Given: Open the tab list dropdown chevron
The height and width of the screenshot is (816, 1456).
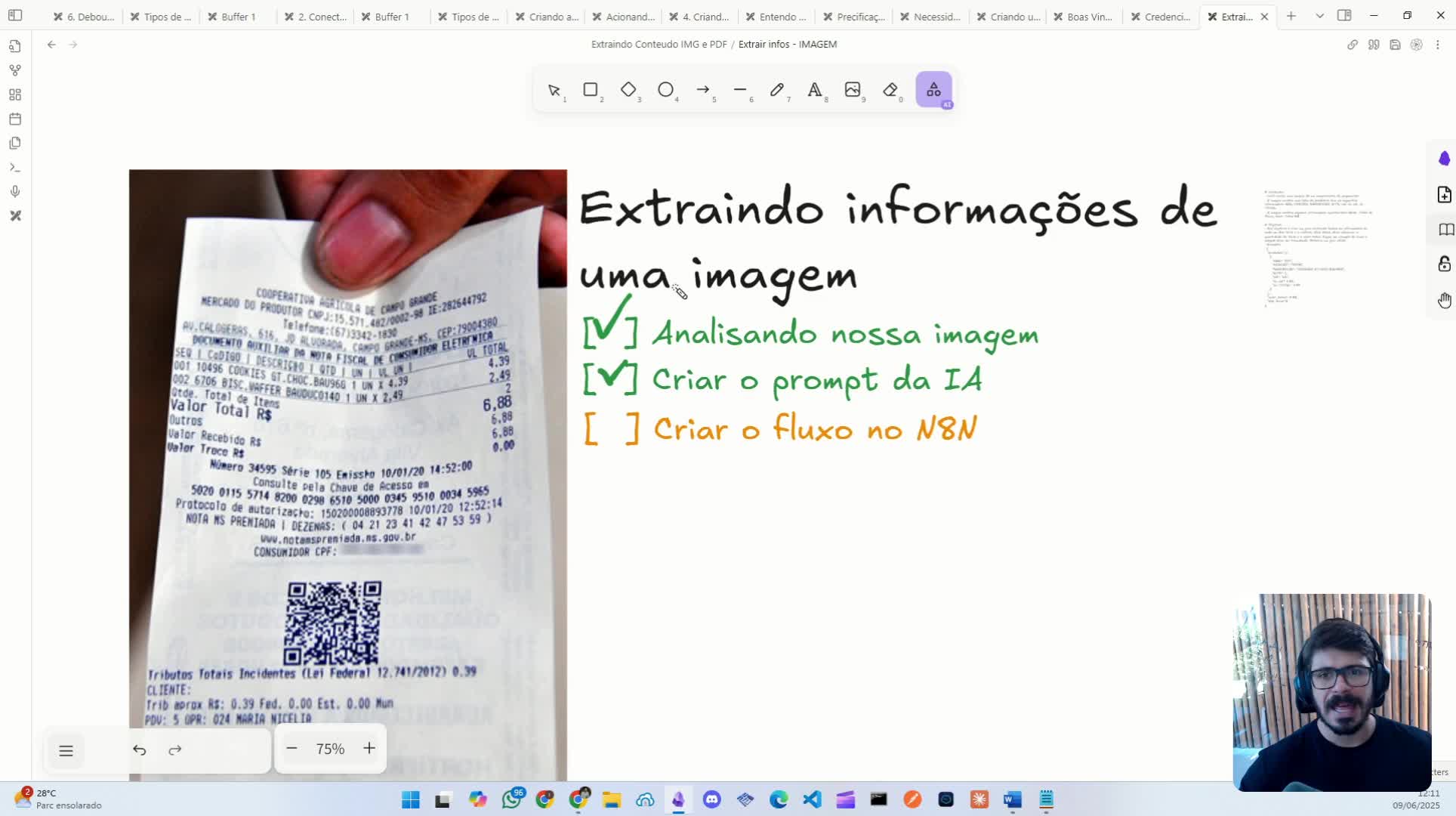Looking at the screenshot, I should [x=1319, y=15].
